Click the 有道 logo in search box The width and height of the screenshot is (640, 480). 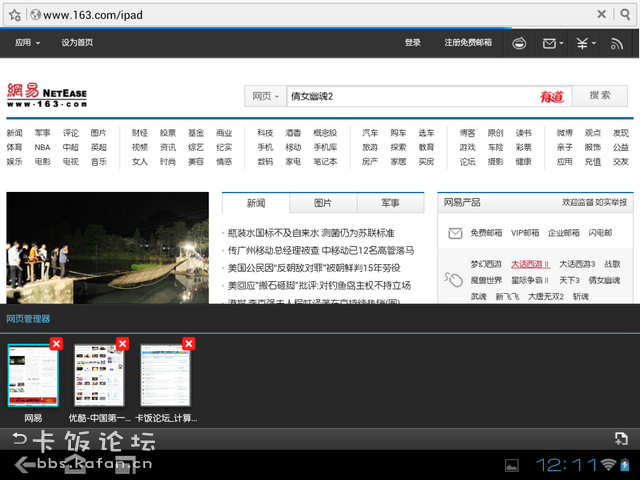coord(552,96)
